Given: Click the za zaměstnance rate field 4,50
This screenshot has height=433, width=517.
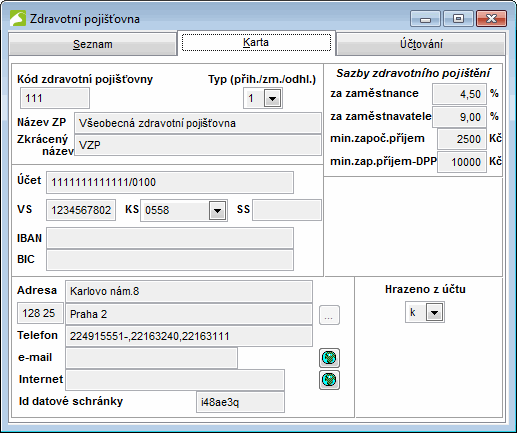Looking at the screenshot, I should pyautogui.click(x=459, y=94).
